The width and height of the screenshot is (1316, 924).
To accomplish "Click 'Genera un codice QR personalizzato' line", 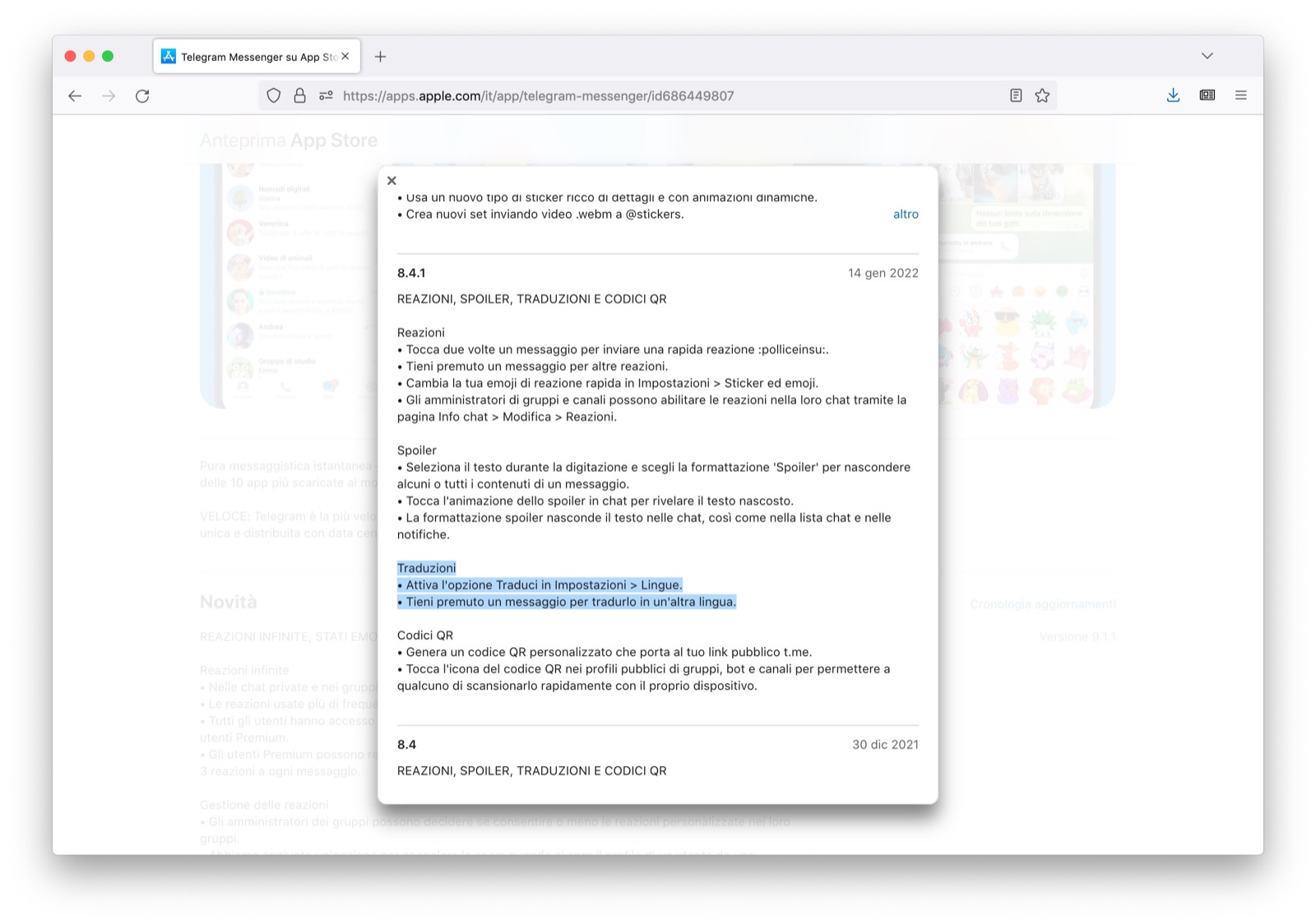I will coord(605,653).
